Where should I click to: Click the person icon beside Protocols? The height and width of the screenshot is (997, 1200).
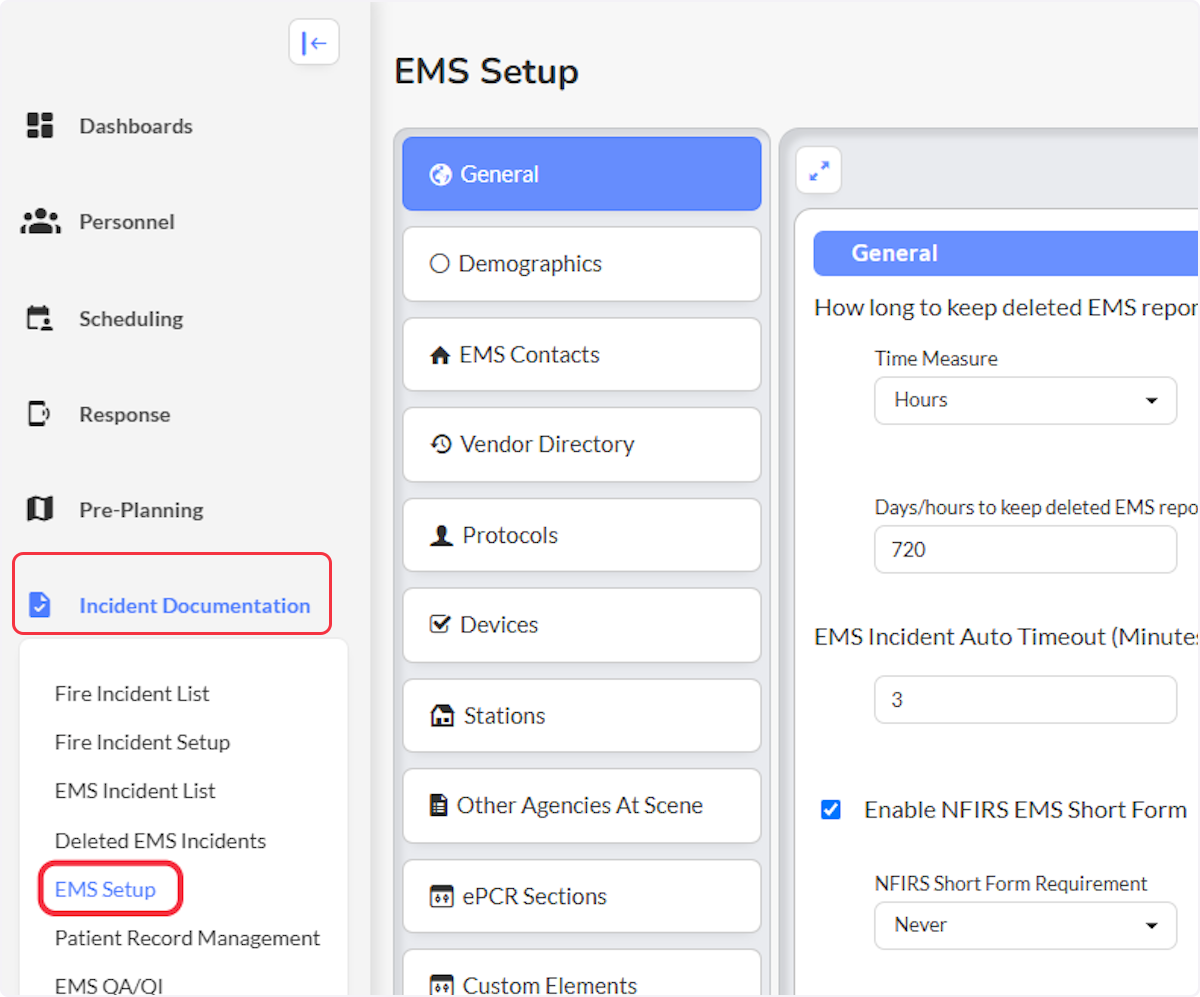(441, 535)
